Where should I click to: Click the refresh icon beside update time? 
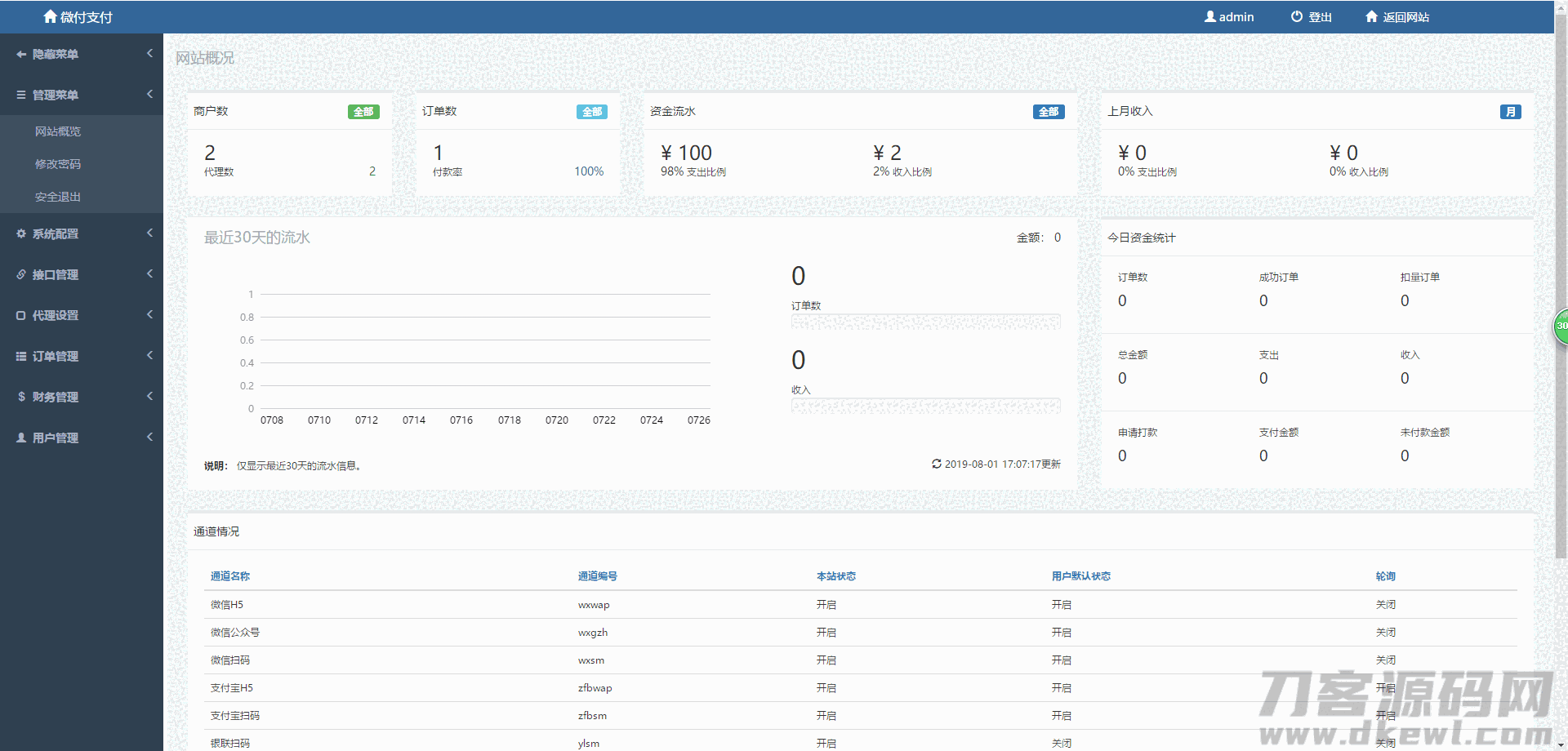tap(937, 464)
